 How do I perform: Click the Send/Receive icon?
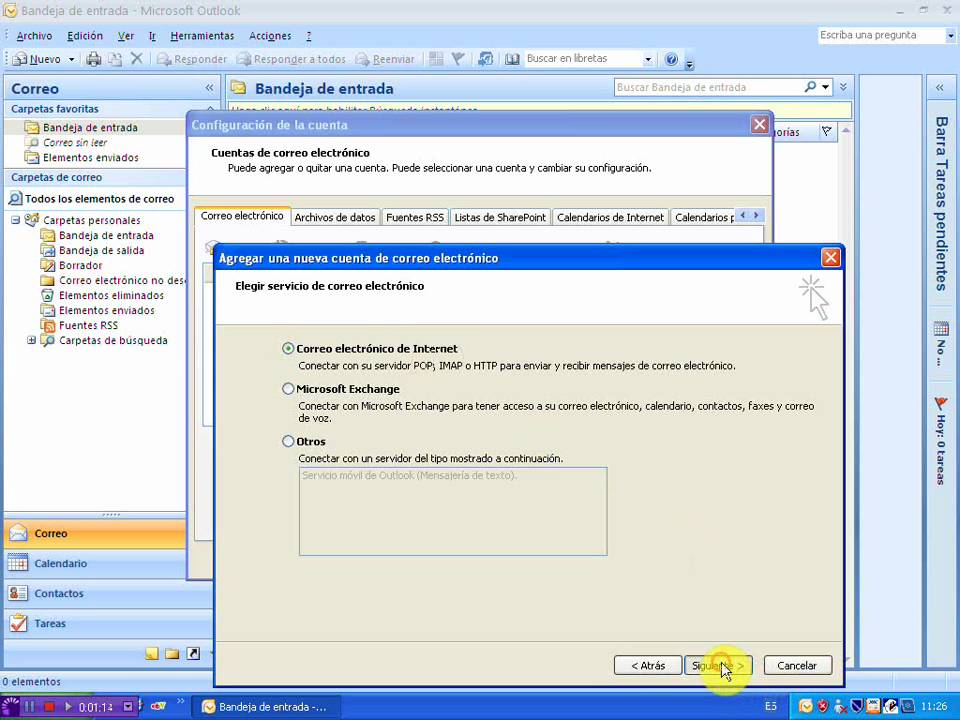[486, 59]
